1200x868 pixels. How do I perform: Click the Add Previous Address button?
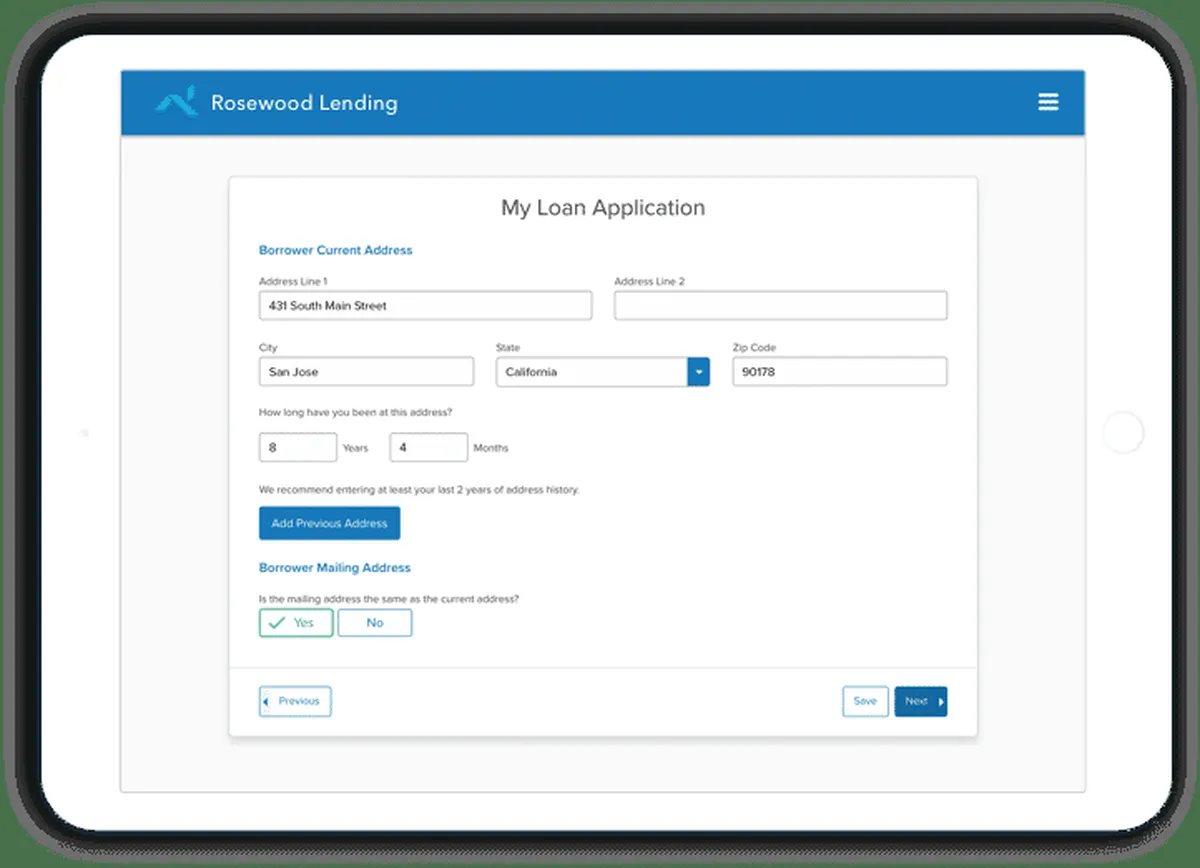coord(329,523)
